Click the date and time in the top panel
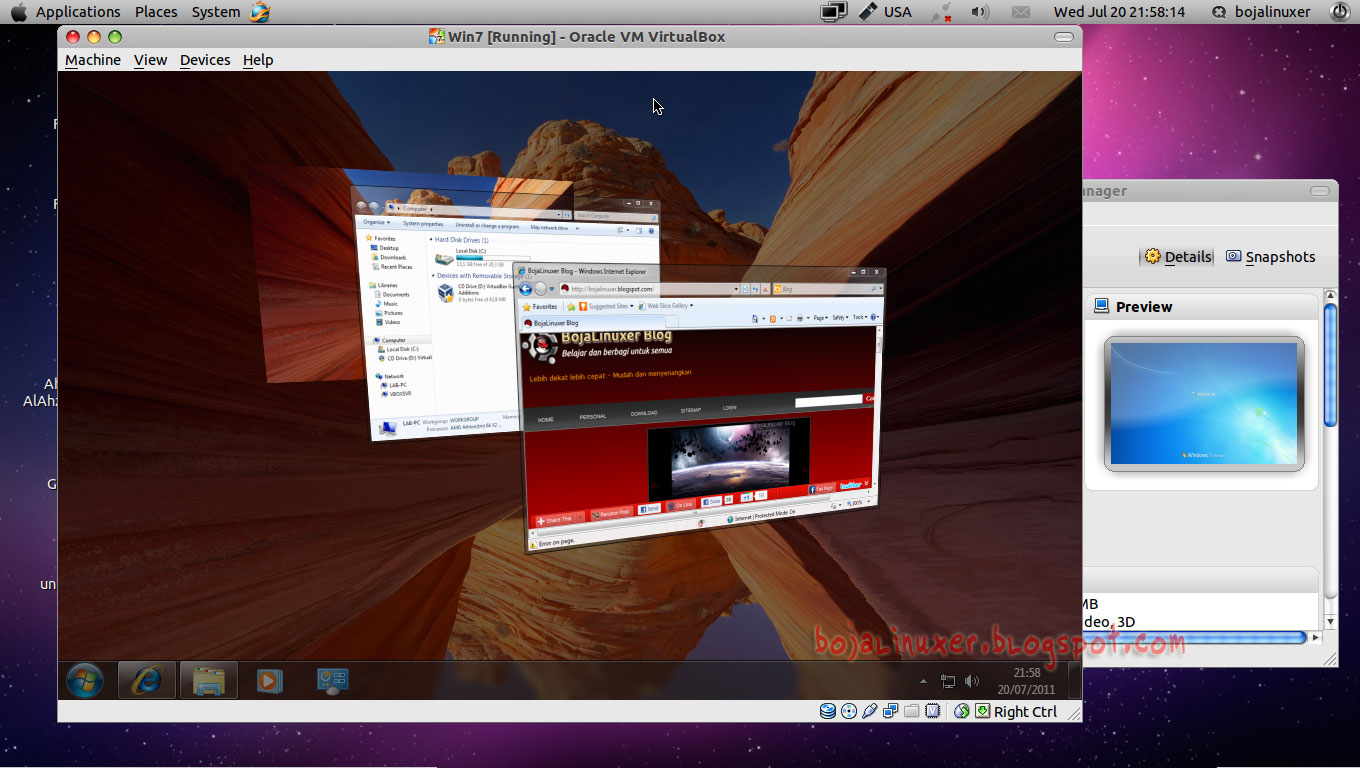Screen dimensions: 1360x768 (x=1119, y=12)
